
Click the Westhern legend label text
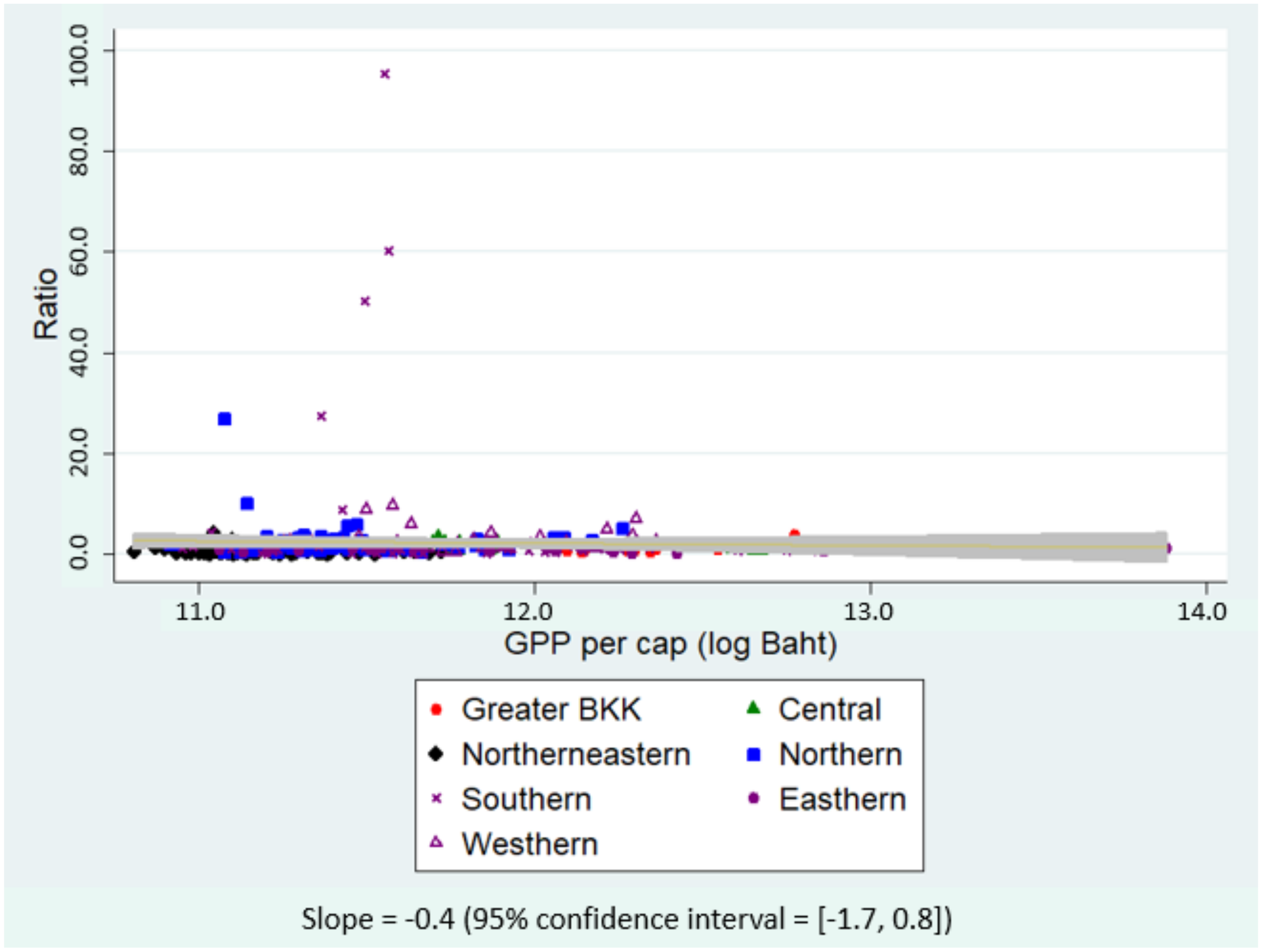pyautogui.click(x=530, y=844)
